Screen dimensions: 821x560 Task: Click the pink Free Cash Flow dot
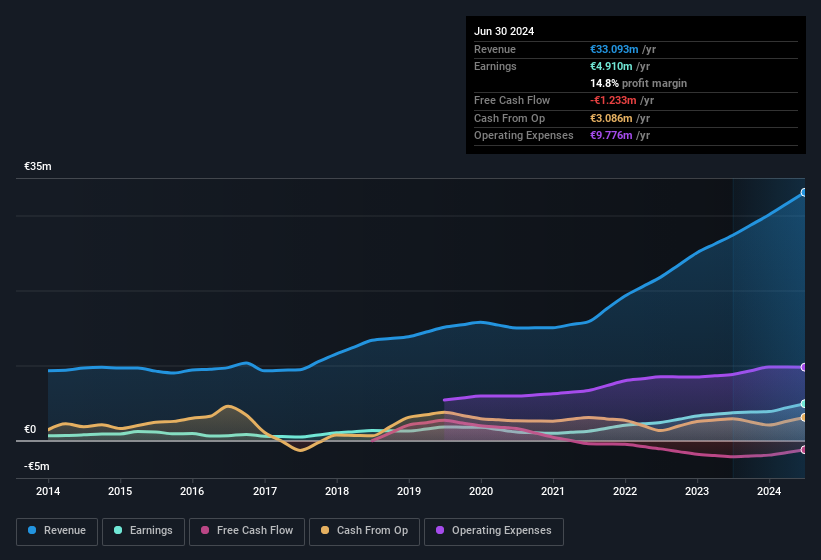pos(205,531)
